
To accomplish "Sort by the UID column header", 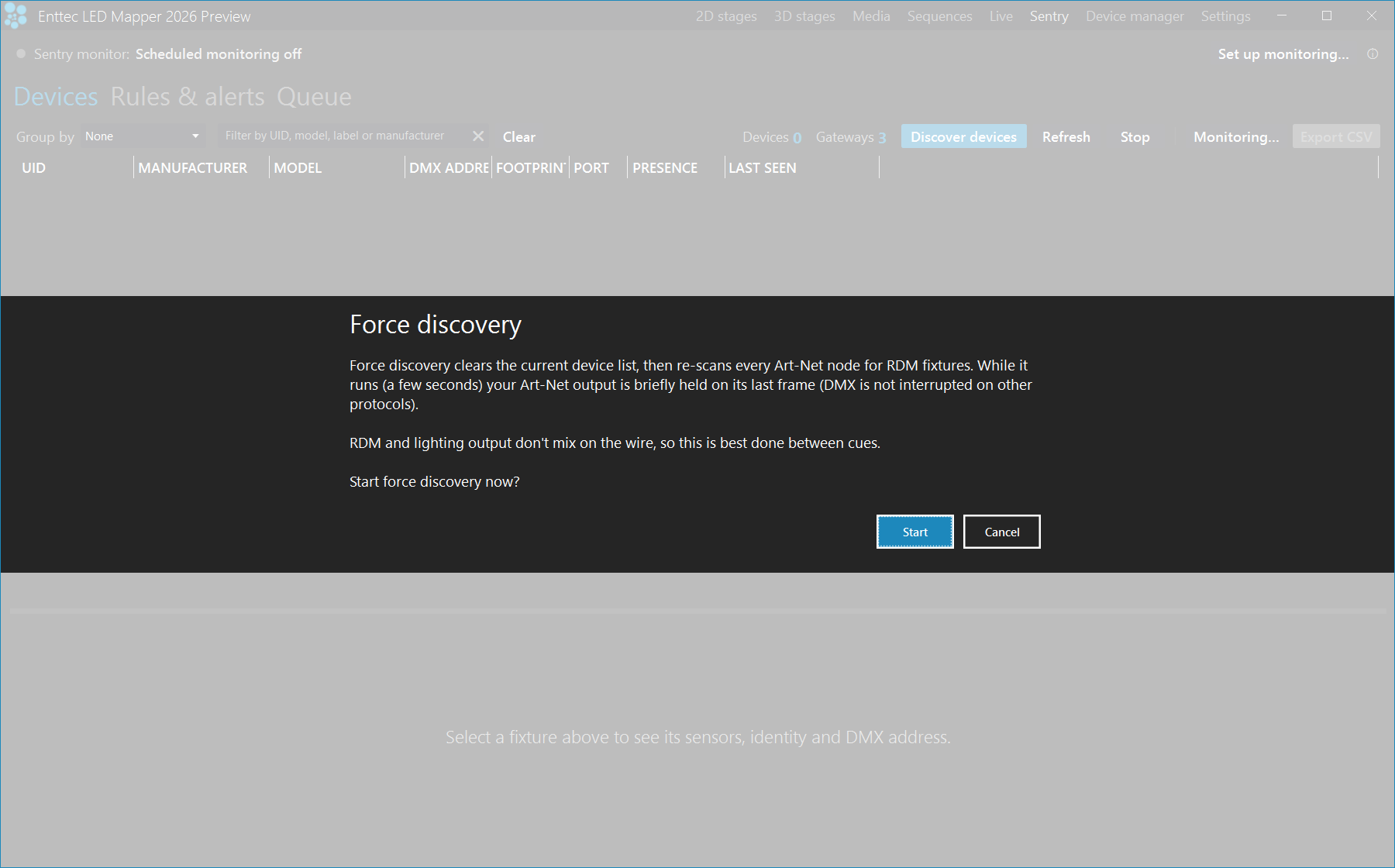I will pos(77,167).
